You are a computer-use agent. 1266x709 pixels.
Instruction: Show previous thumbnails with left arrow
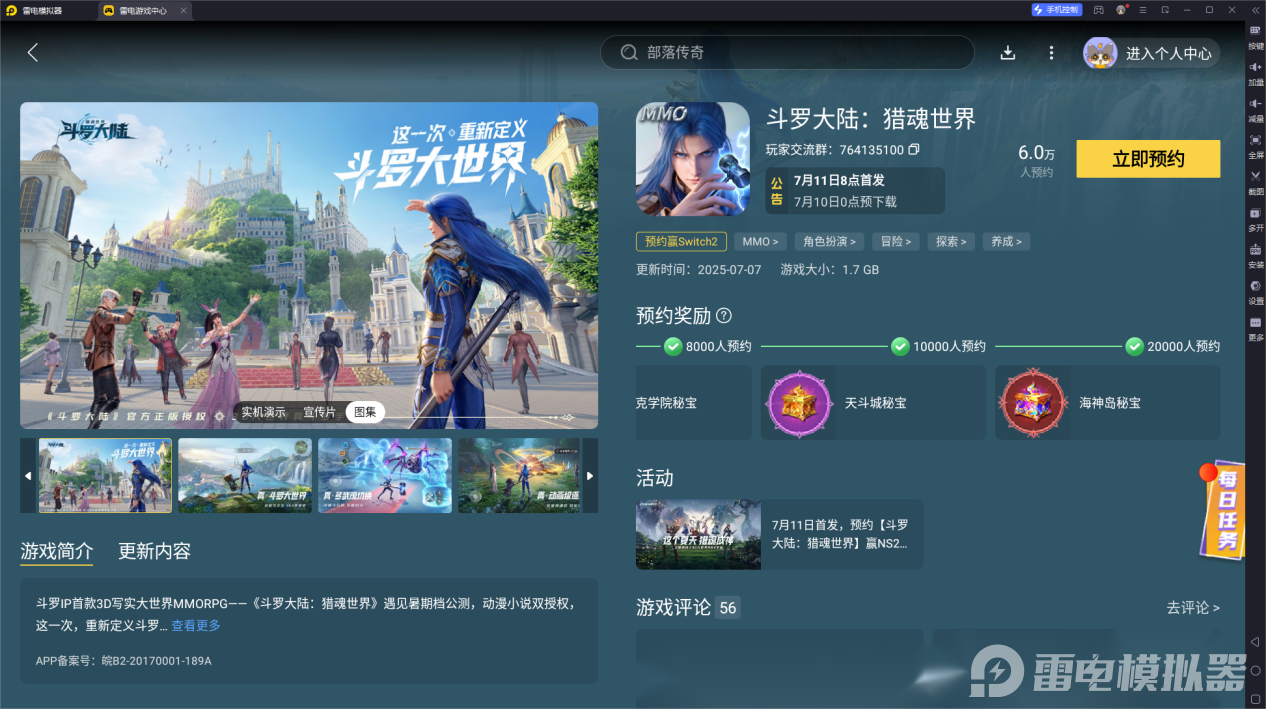click(x=28, y=476)
